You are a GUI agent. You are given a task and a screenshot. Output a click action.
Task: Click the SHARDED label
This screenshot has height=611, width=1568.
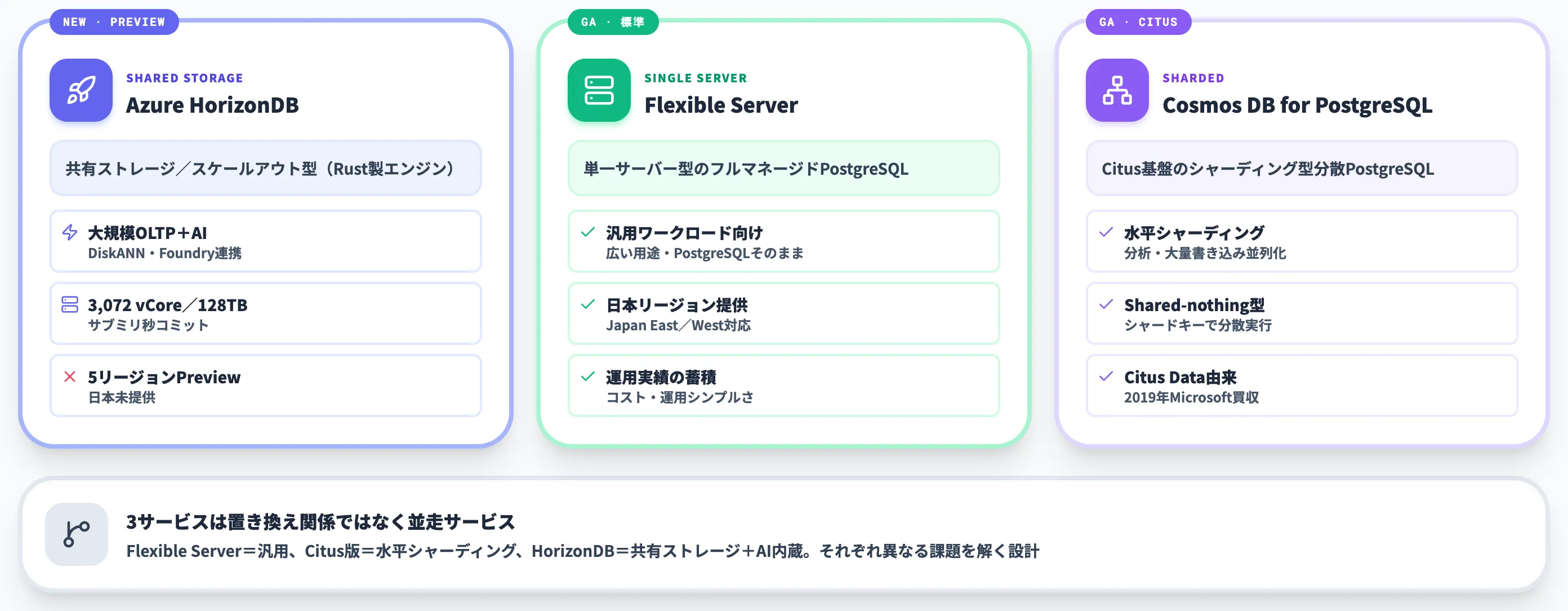point(1193,78)
